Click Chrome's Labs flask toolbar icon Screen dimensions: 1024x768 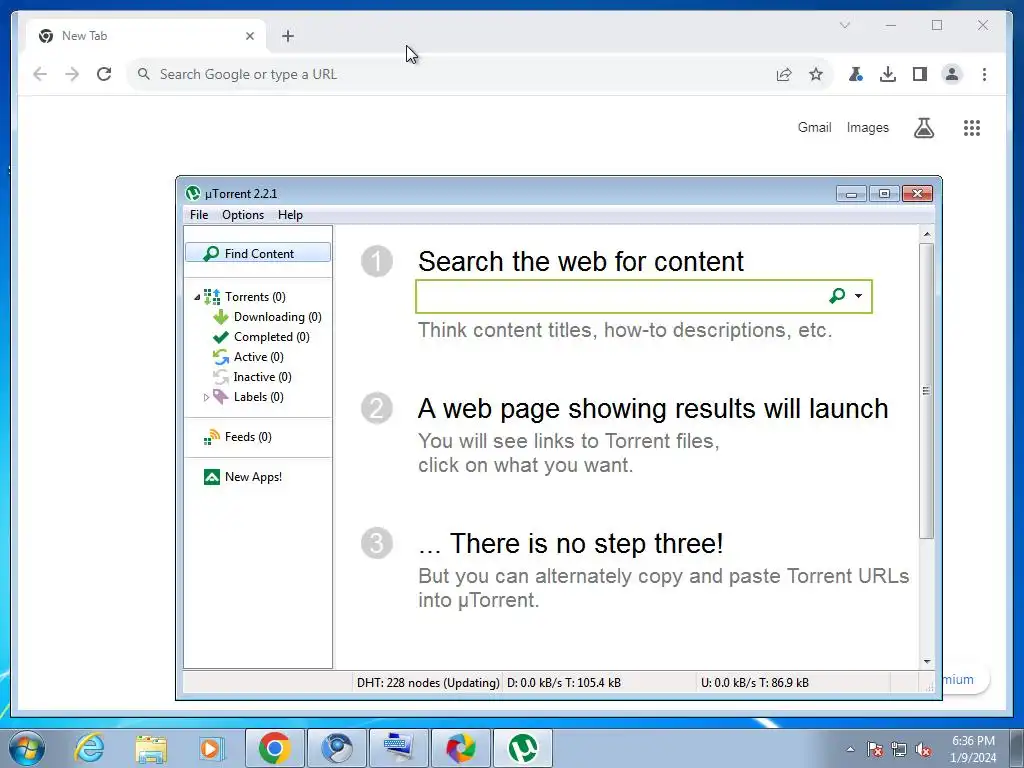856,74
